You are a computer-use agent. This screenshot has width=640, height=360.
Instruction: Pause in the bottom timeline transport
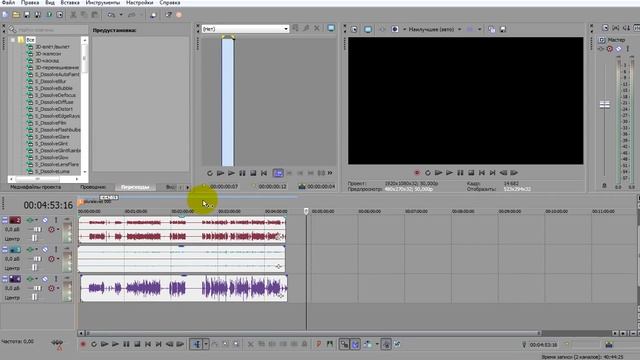coord(126,344)
